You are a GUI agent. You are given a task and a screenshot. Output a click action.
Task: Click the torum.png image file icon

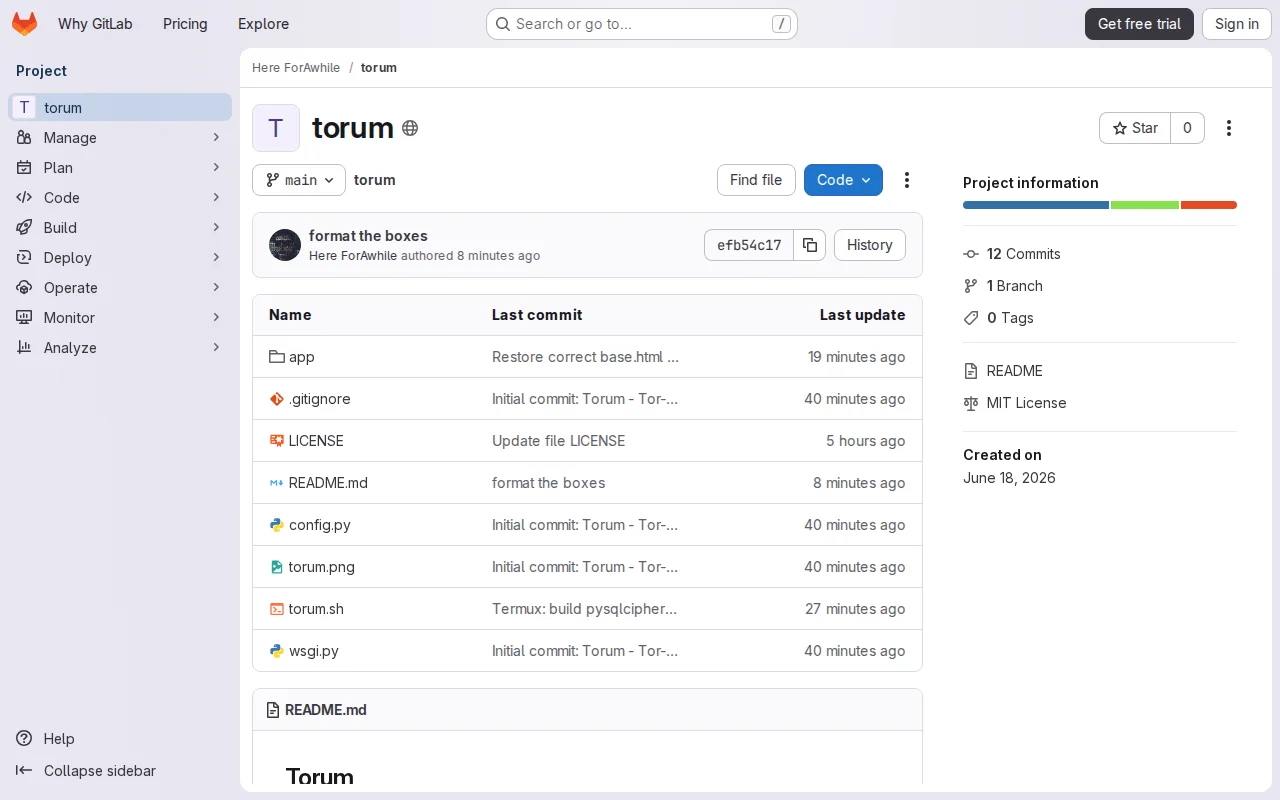(277, 567)
